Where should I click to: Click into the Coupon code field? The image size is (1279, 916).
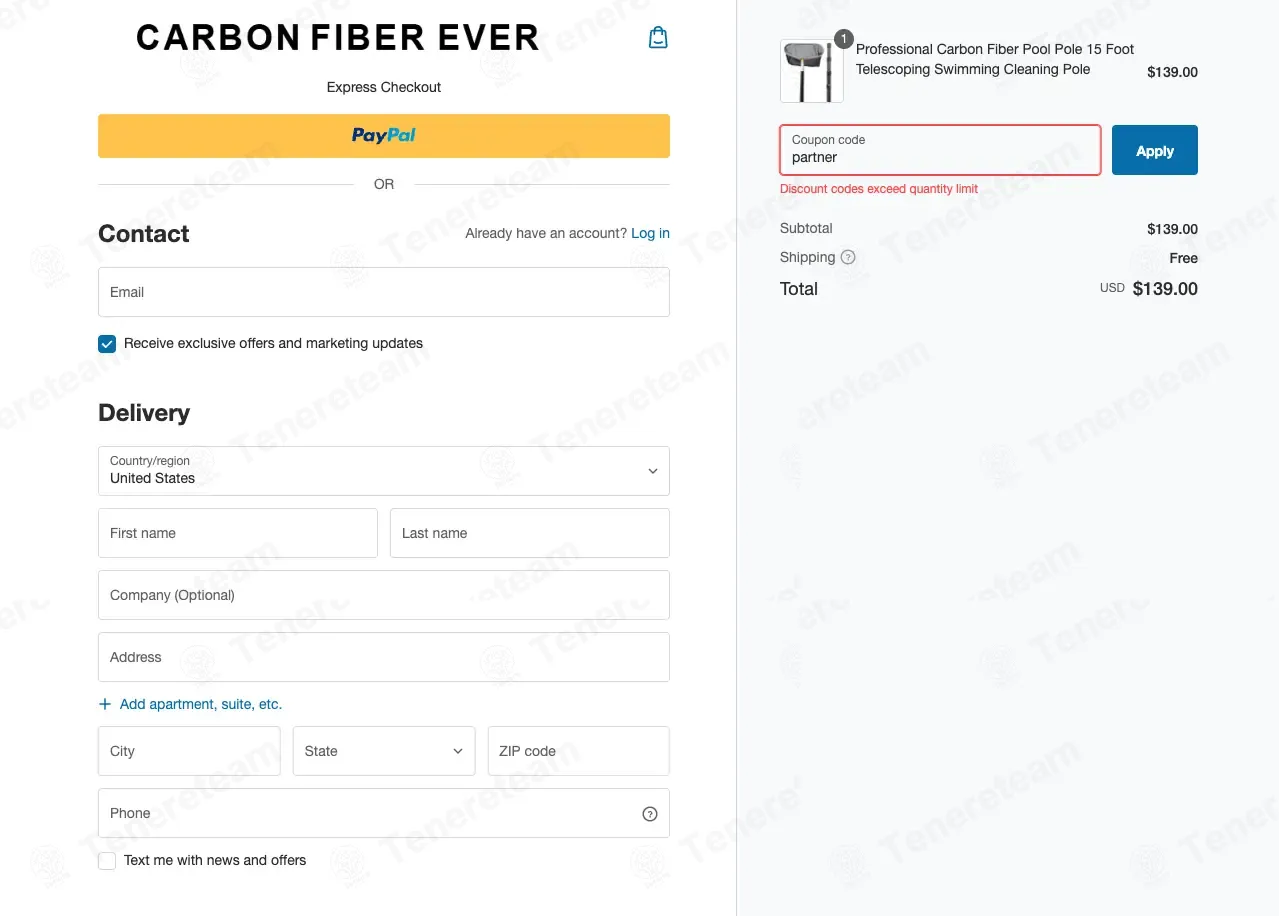click(940, 150)
